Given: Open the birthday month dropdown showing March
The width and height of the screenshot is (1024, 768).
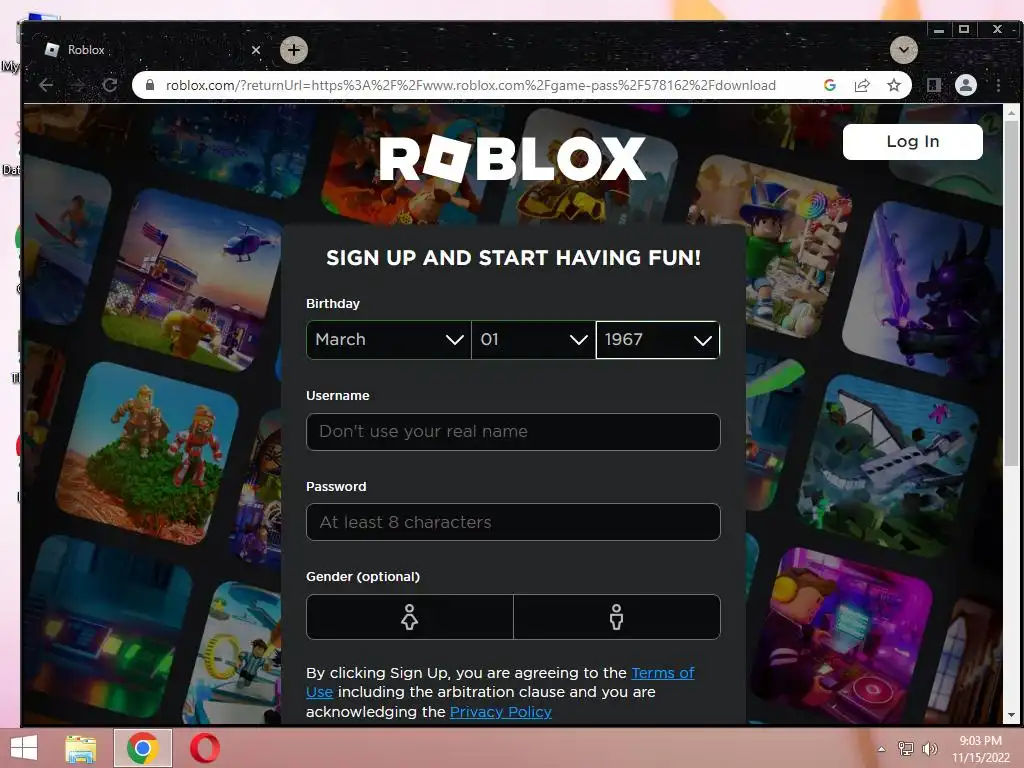Looking at the screenshot, I should coord(389,340).
